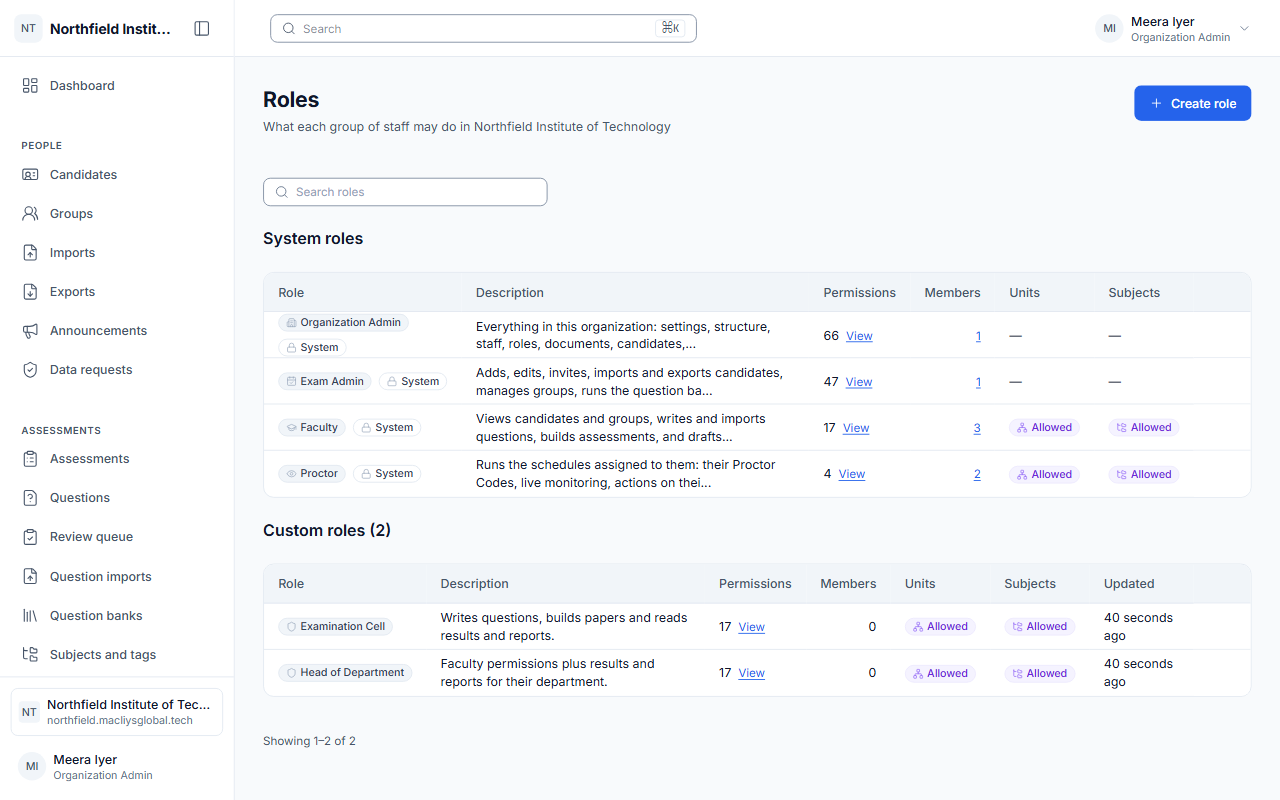This screenshot has height=800, width=1280.
Task: Click the Dashboard grid icon
Action: coord(30,86)
